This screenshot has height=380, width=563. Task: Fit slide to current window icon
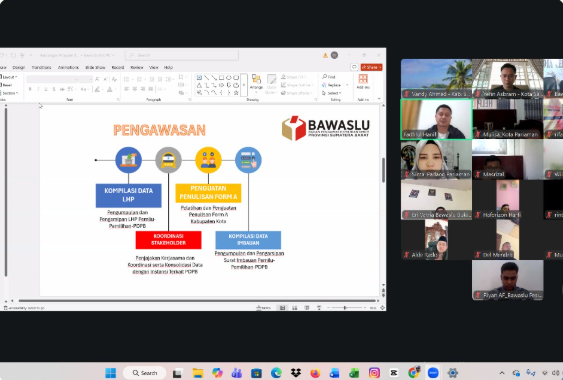coord(382,308)
